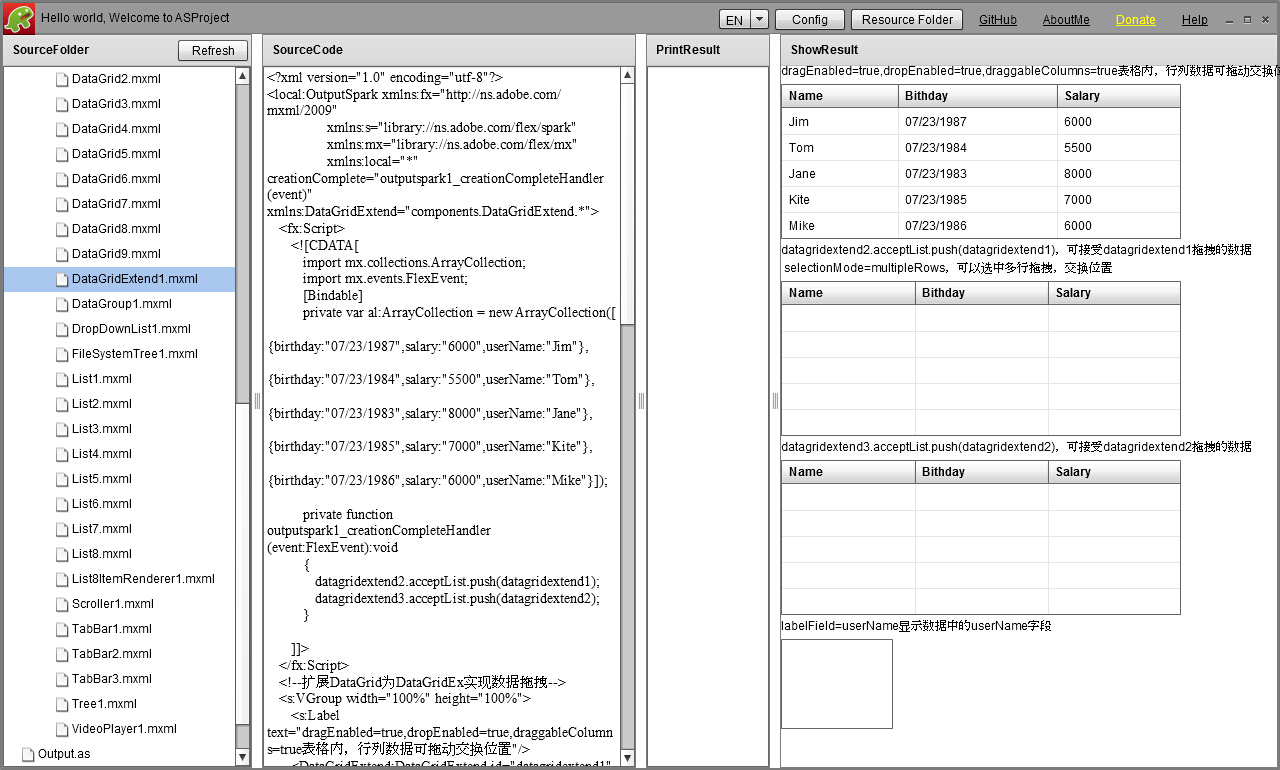The width and height of the screenshot is (1280, 770).
Task: Click file icon next to List8.mxml
Action: pos(61,554)
